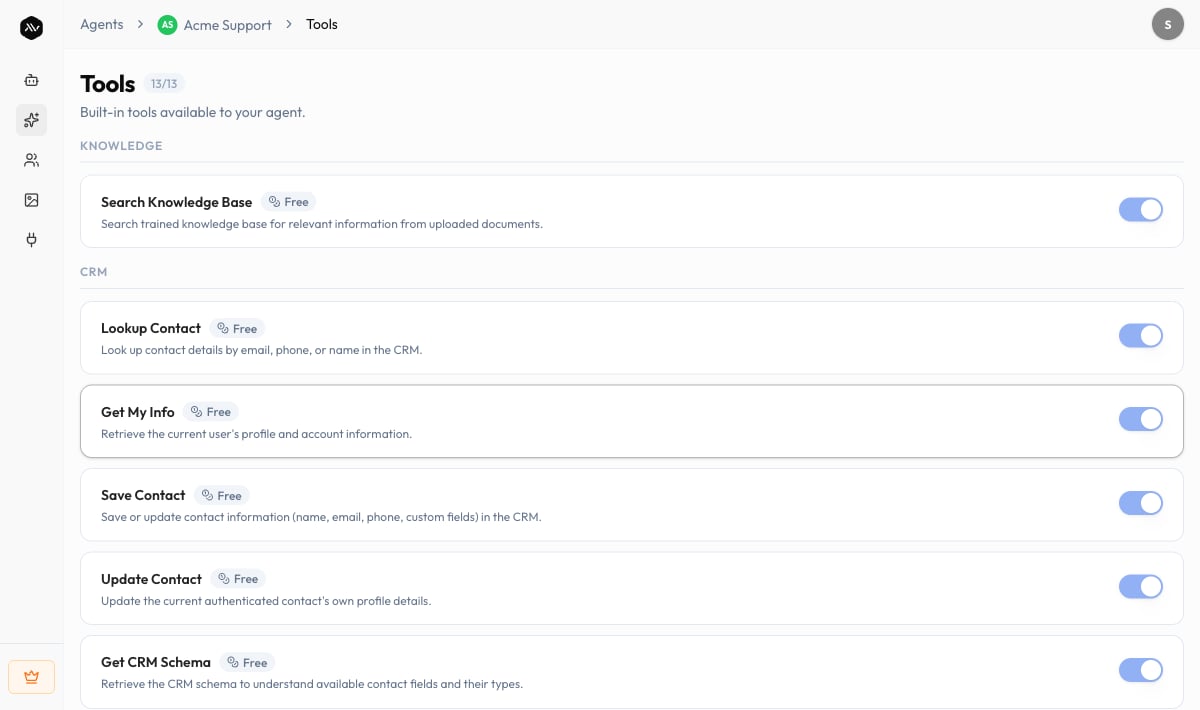Disable the Get CRM Schema tool

(x=1141, y=670)
